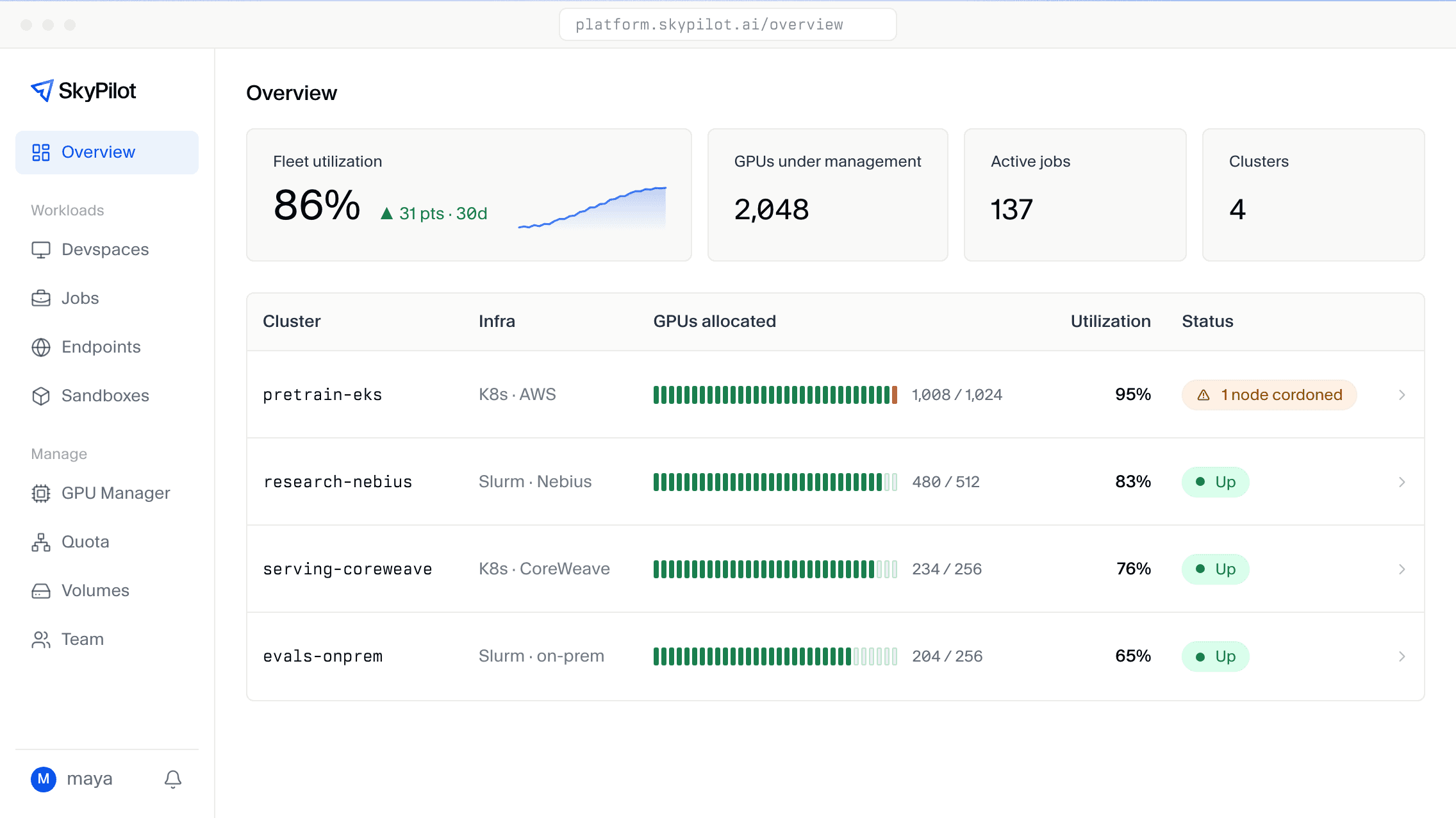Click the Volumes drive icon
This screenshot has width=1456, height=818.
[x=41, y=590]
